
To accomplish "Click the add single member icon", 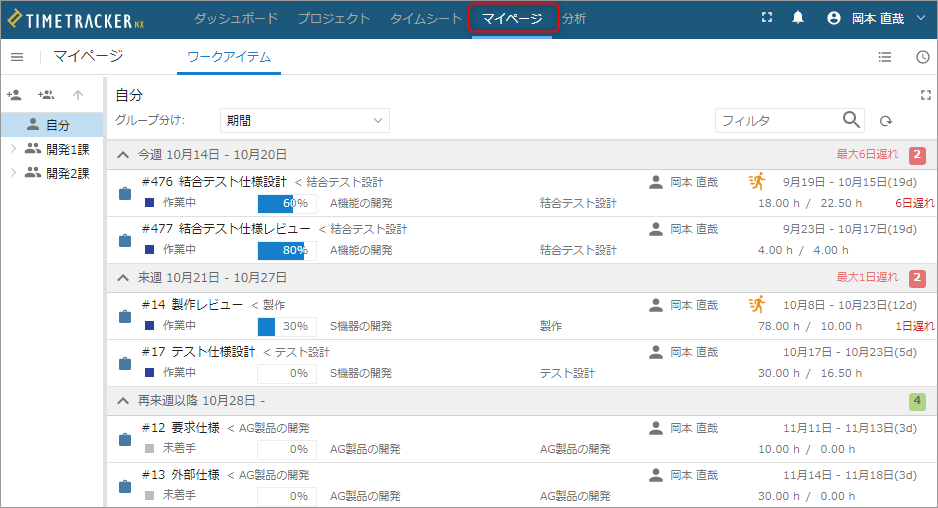I will (x=14, y=95).
